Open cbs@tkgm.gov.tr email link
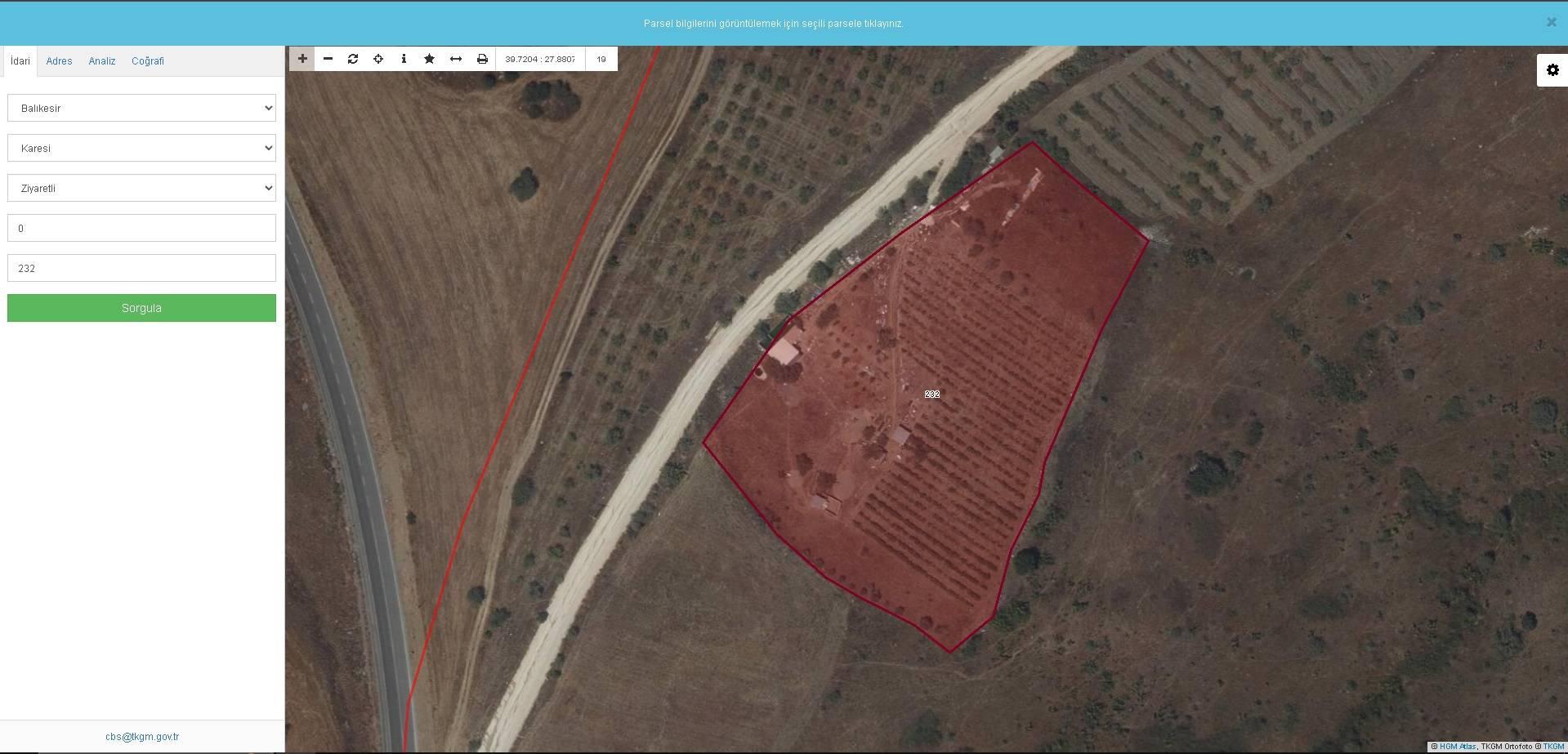Viewport: 1568px width, 754px height. pos(142,737)
